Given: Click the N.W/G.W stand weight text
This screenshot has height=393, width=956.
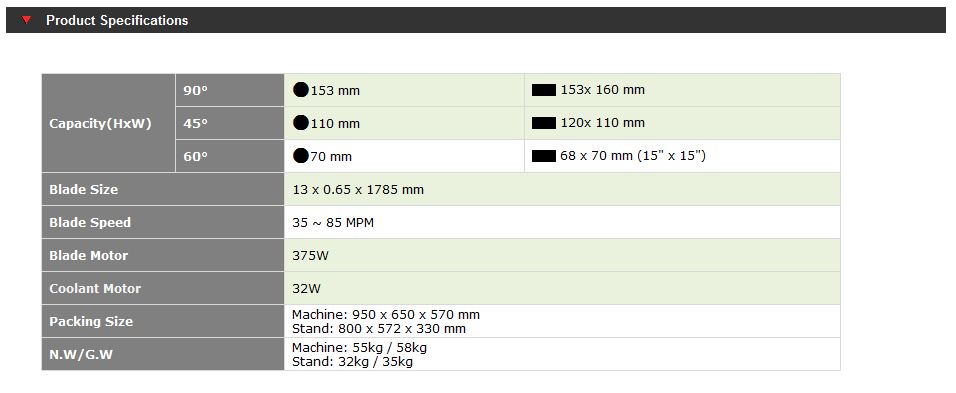Looking at the screenshot, I should coord(352,361).
